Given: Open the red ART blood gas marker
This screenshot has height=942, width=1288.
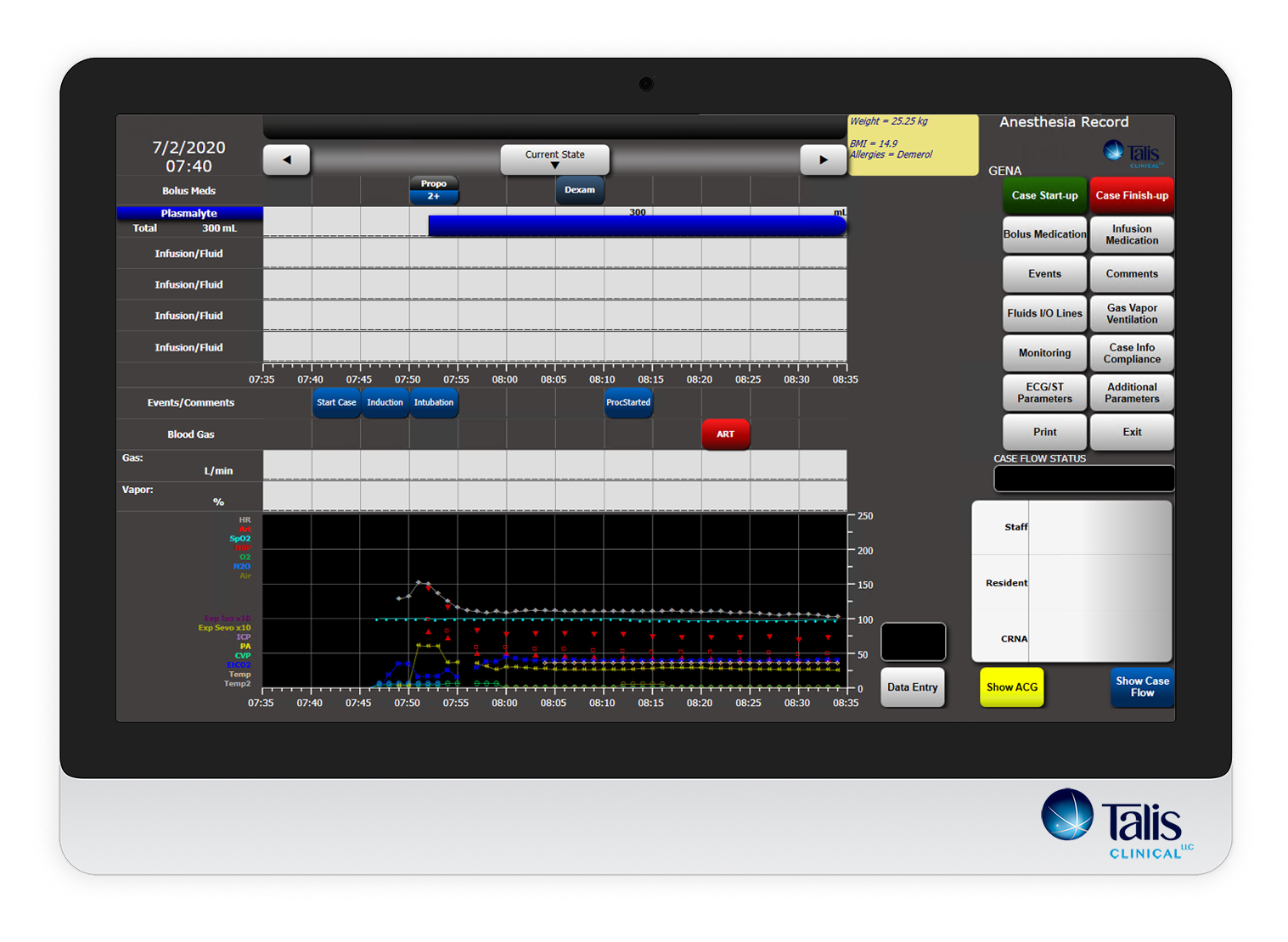Looking at the screenshot, I should coord(726,434).
